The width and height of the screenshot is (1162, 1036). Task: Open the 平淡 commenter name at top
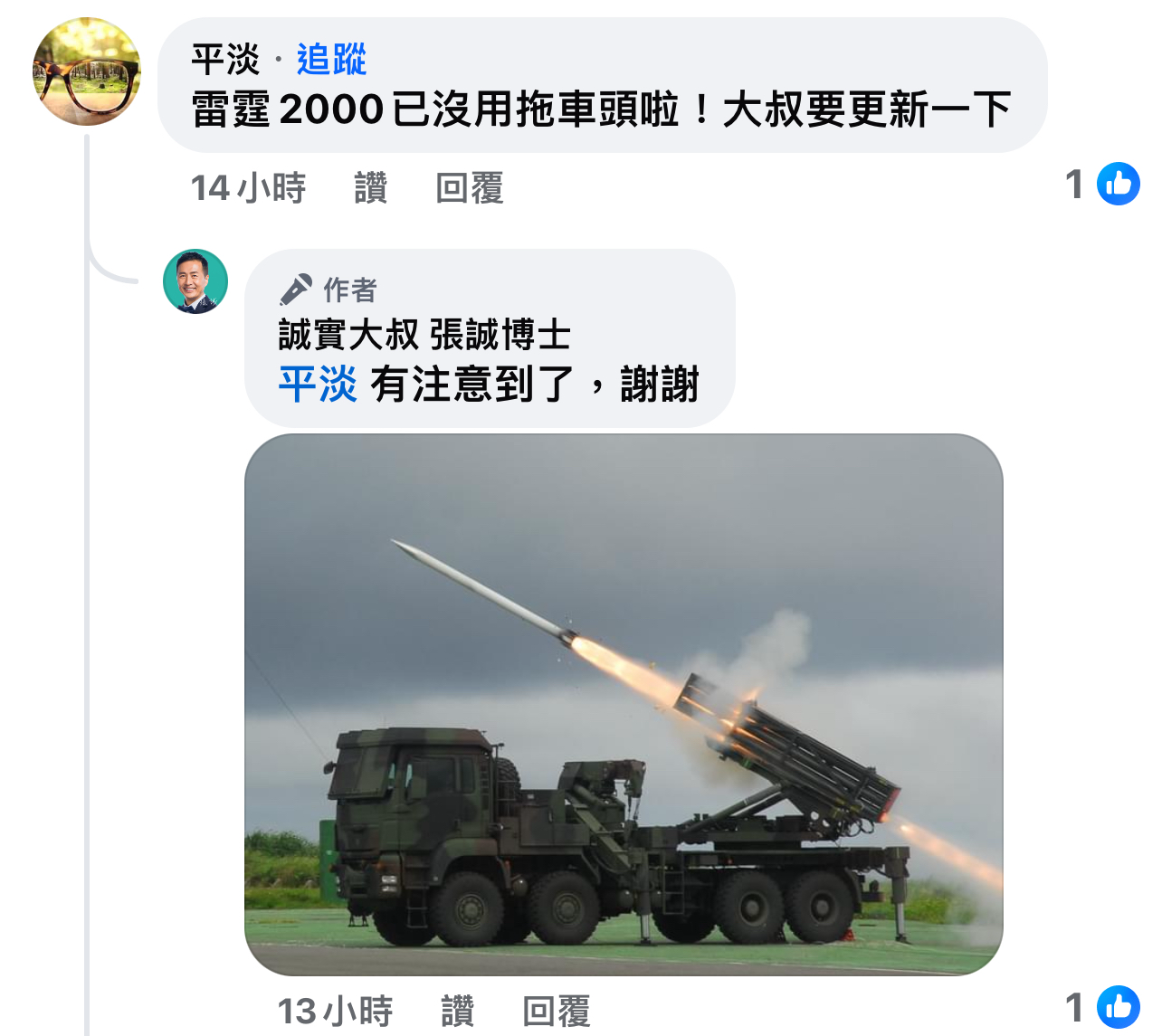[x=225, y=61]
